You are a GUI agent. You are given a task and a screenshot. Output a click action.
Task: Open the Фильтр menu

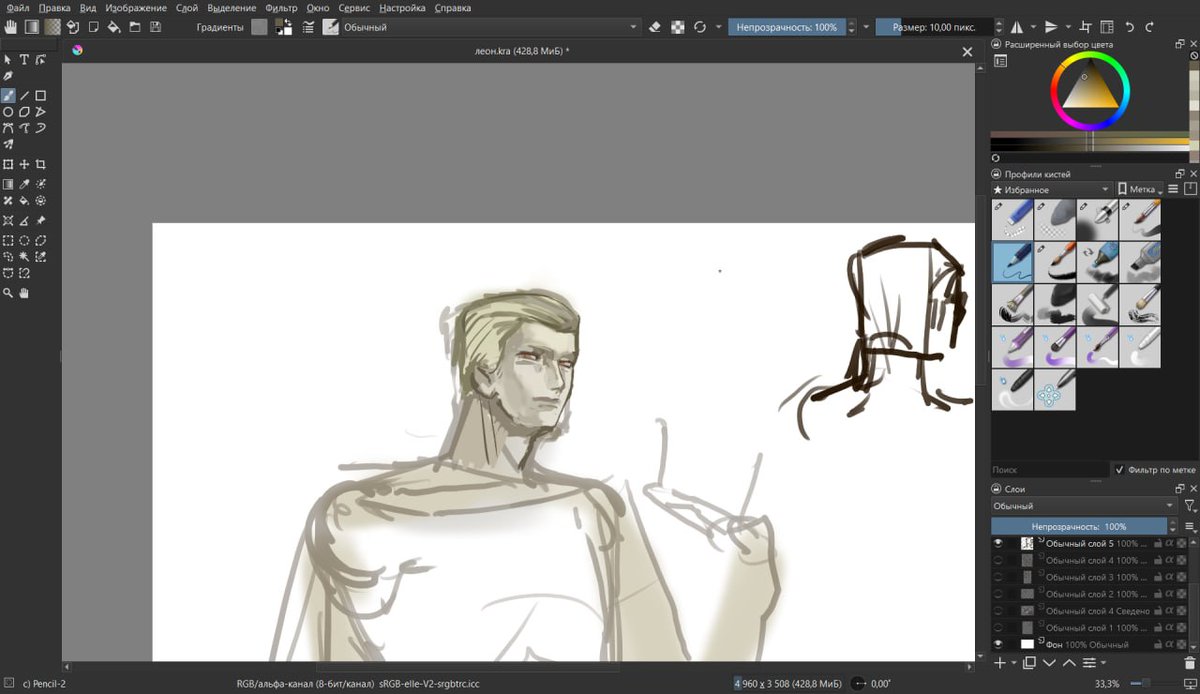[282, 7]
